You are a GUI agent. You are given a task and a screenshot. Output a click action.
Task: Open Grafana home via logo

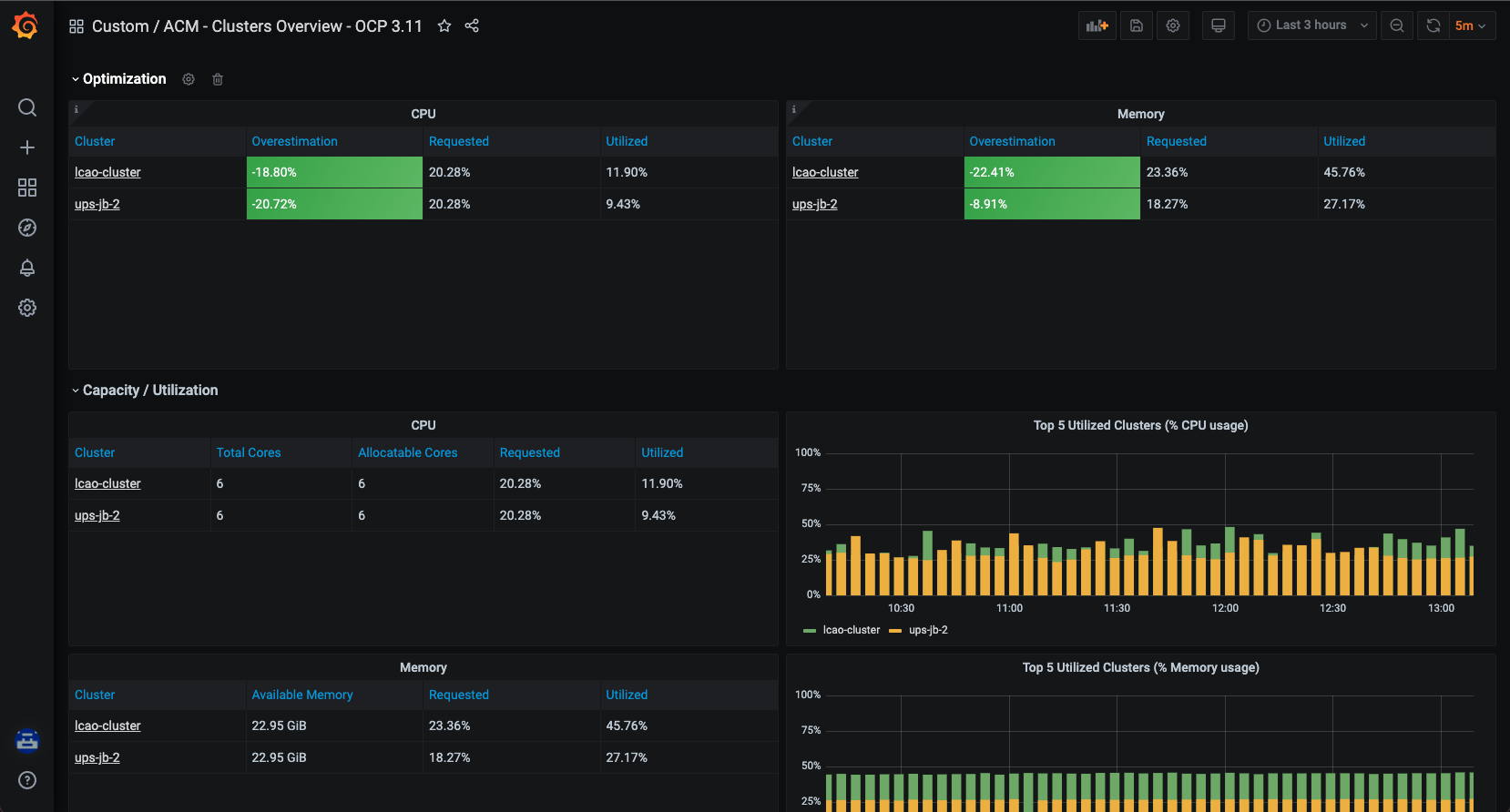[x=26, y=25]
